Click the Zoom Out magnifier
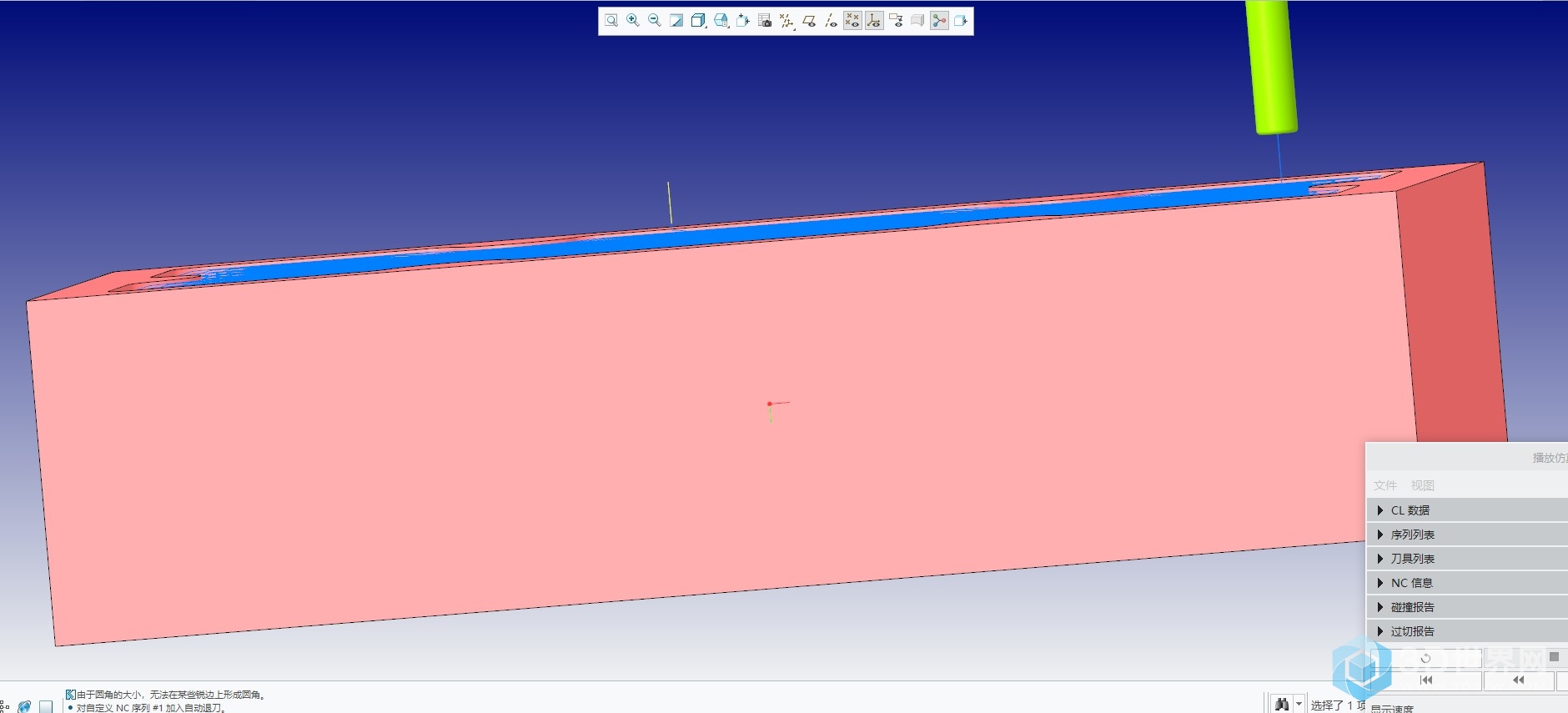This screenshot has height=713, width=1568. click(x=655, y=21)
